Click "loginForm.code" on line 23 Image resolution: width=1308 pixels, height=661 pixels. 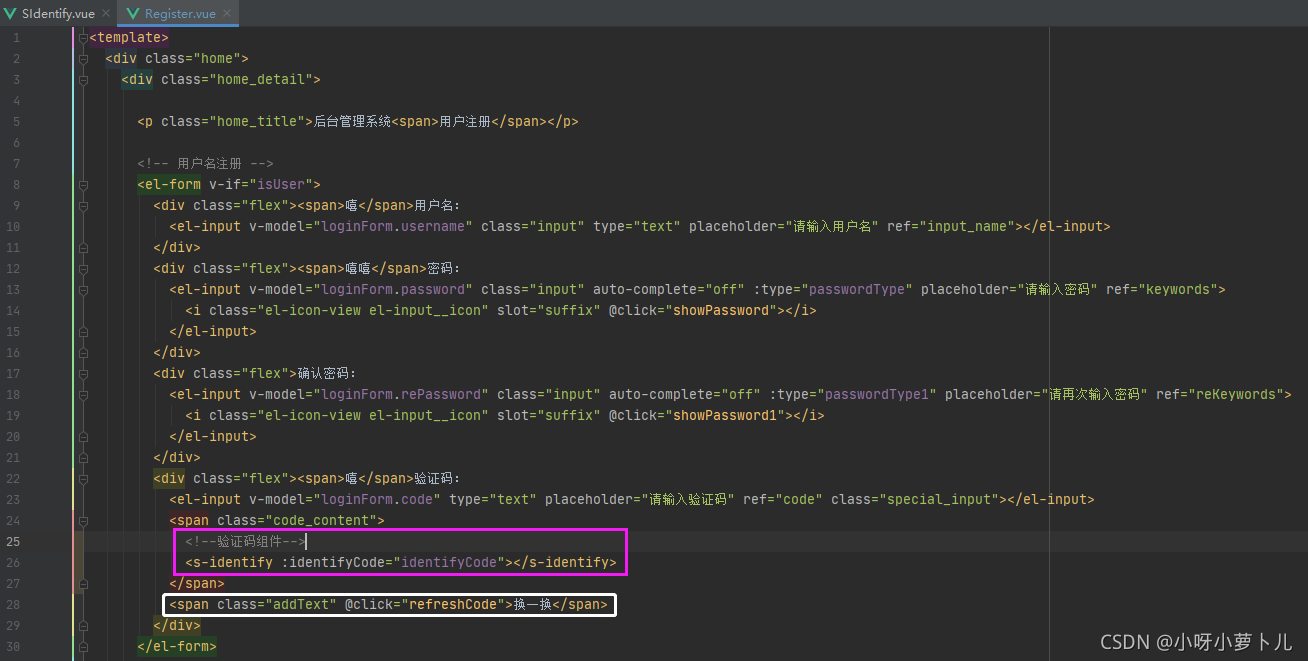click(x=377, y=500)
